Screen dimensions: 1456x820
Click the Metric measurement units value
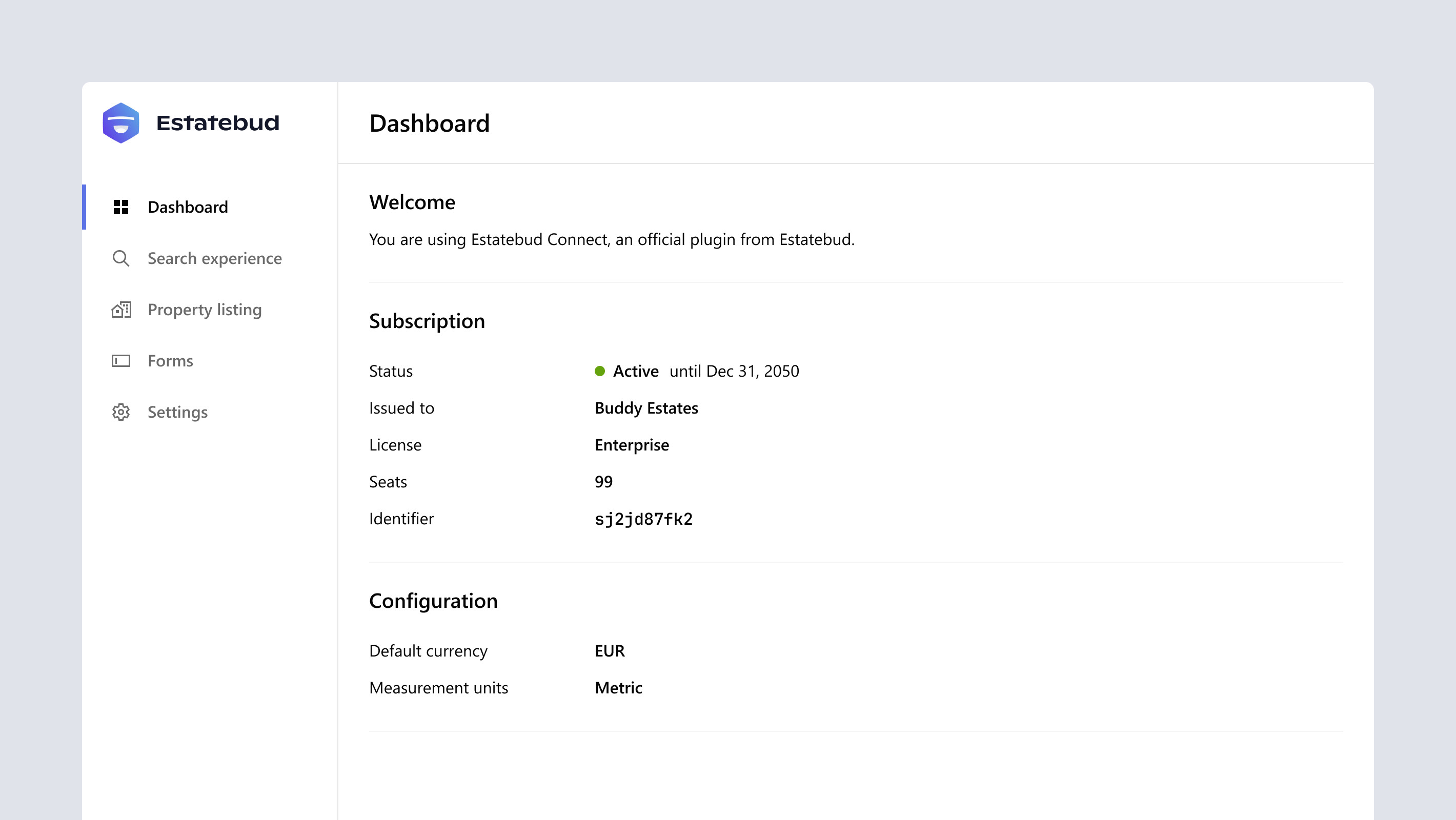[618, 688]
